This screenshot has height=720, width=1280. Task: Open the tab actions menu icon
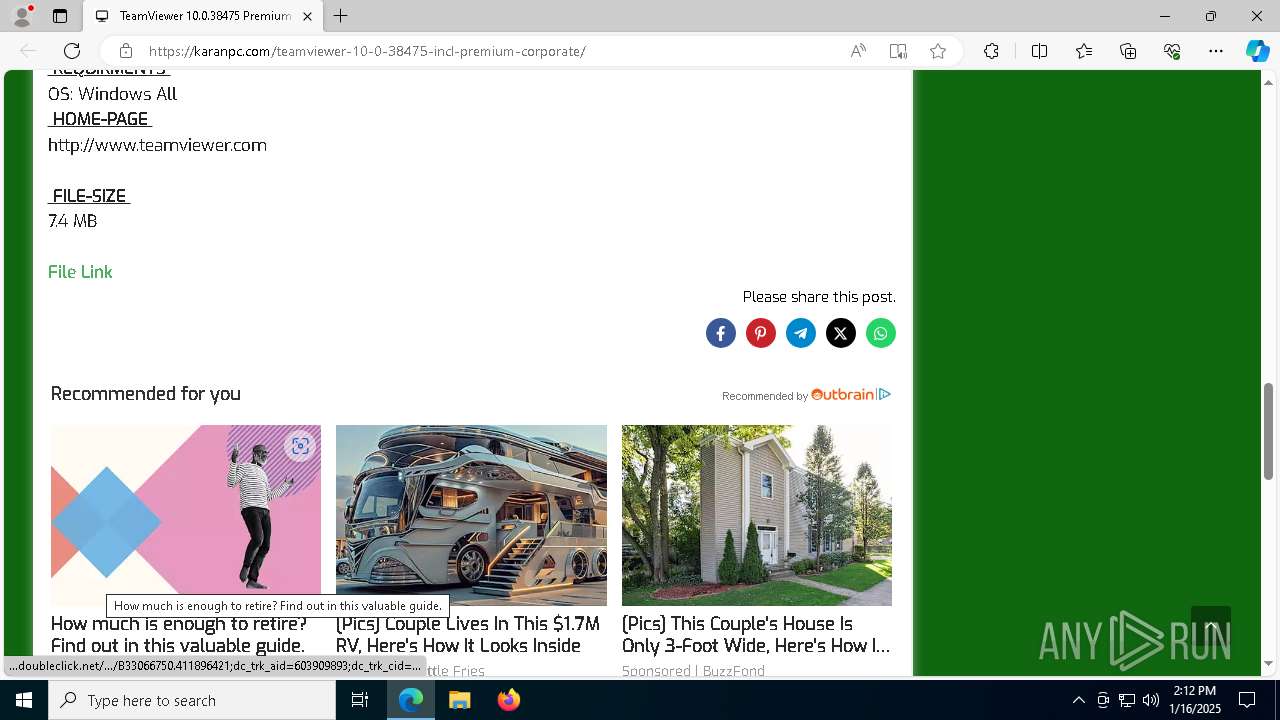60,16
